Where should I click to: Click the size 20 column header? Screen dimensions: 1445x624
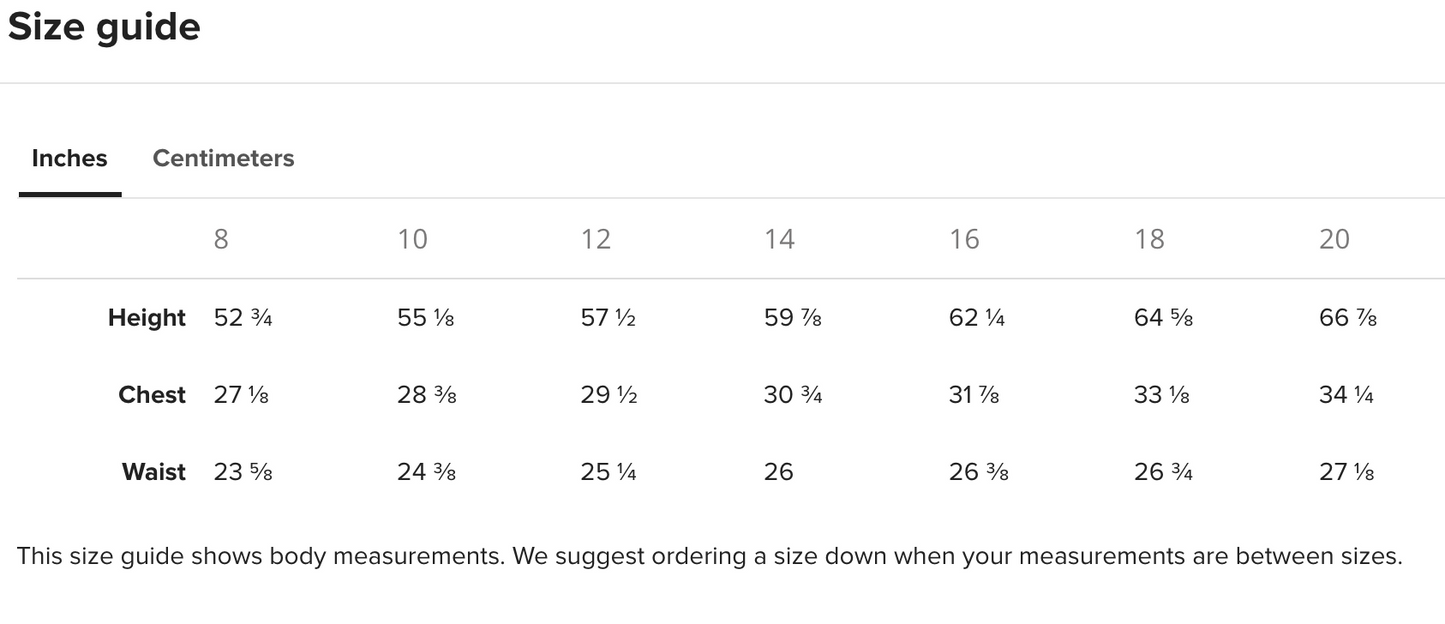tap(1334, 239)
